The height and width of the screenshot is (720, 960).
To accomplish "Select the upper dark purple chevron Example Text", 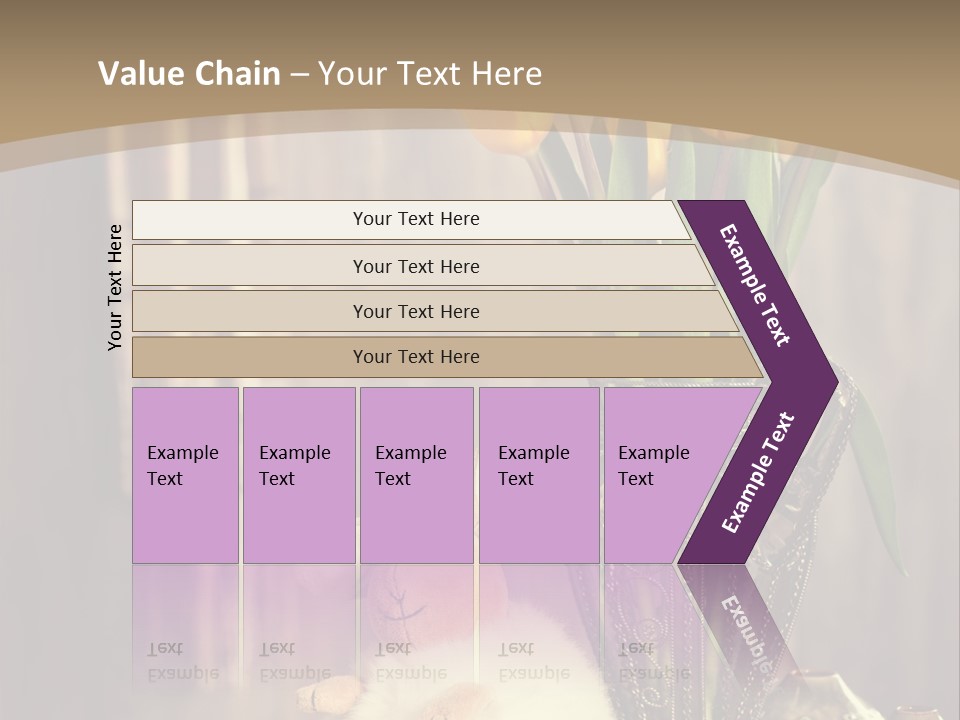I will click(756, 285).
